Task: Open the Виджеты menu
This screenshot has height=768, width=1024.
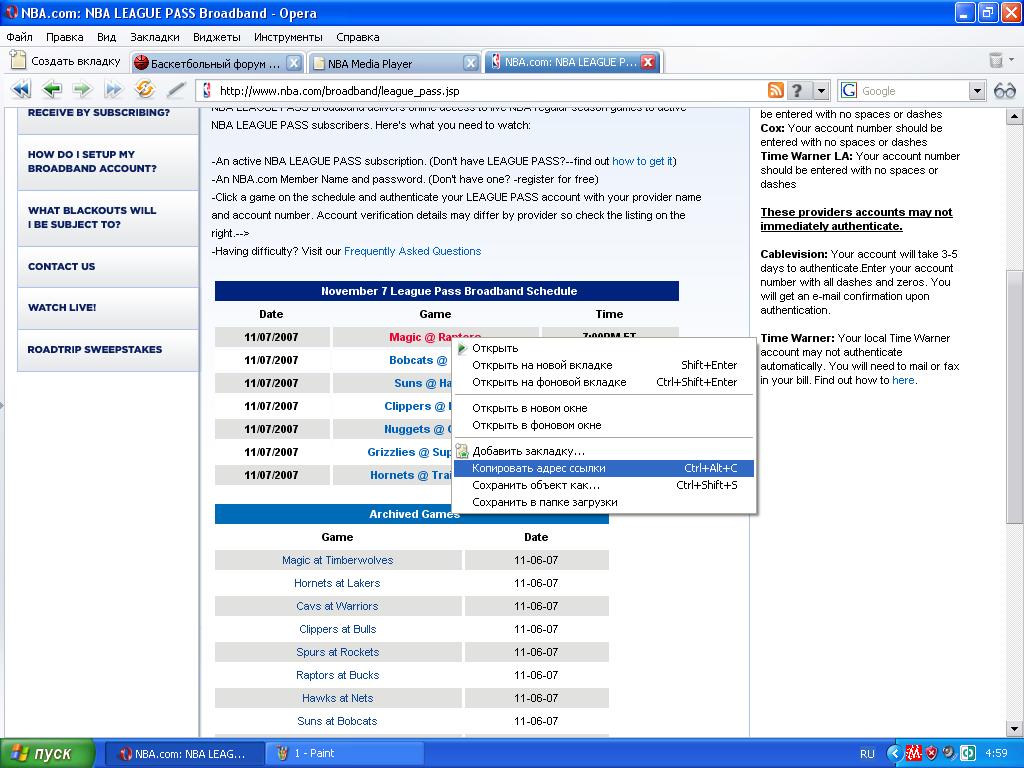Action: (x=217, y=37)
